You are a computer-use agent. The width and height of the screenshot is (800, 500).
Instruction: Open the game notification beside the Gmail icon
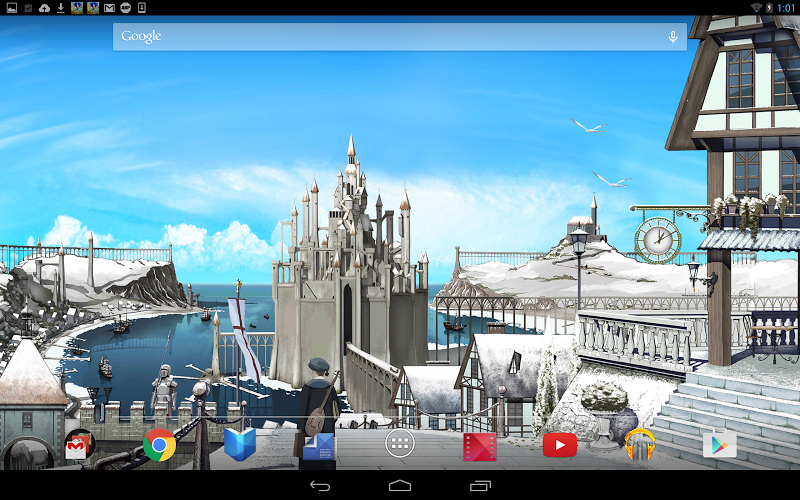[x=93, y=8]
